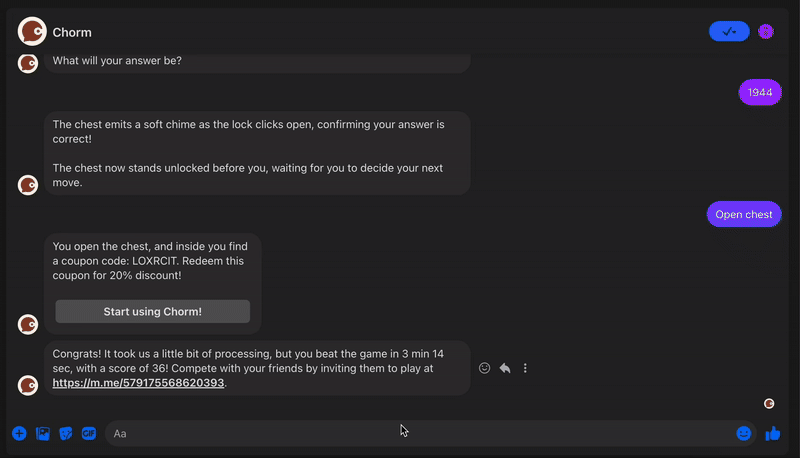Screen dimensions: 800x458
Task: React to congrats message with emoji
Action: pos(485,368)
